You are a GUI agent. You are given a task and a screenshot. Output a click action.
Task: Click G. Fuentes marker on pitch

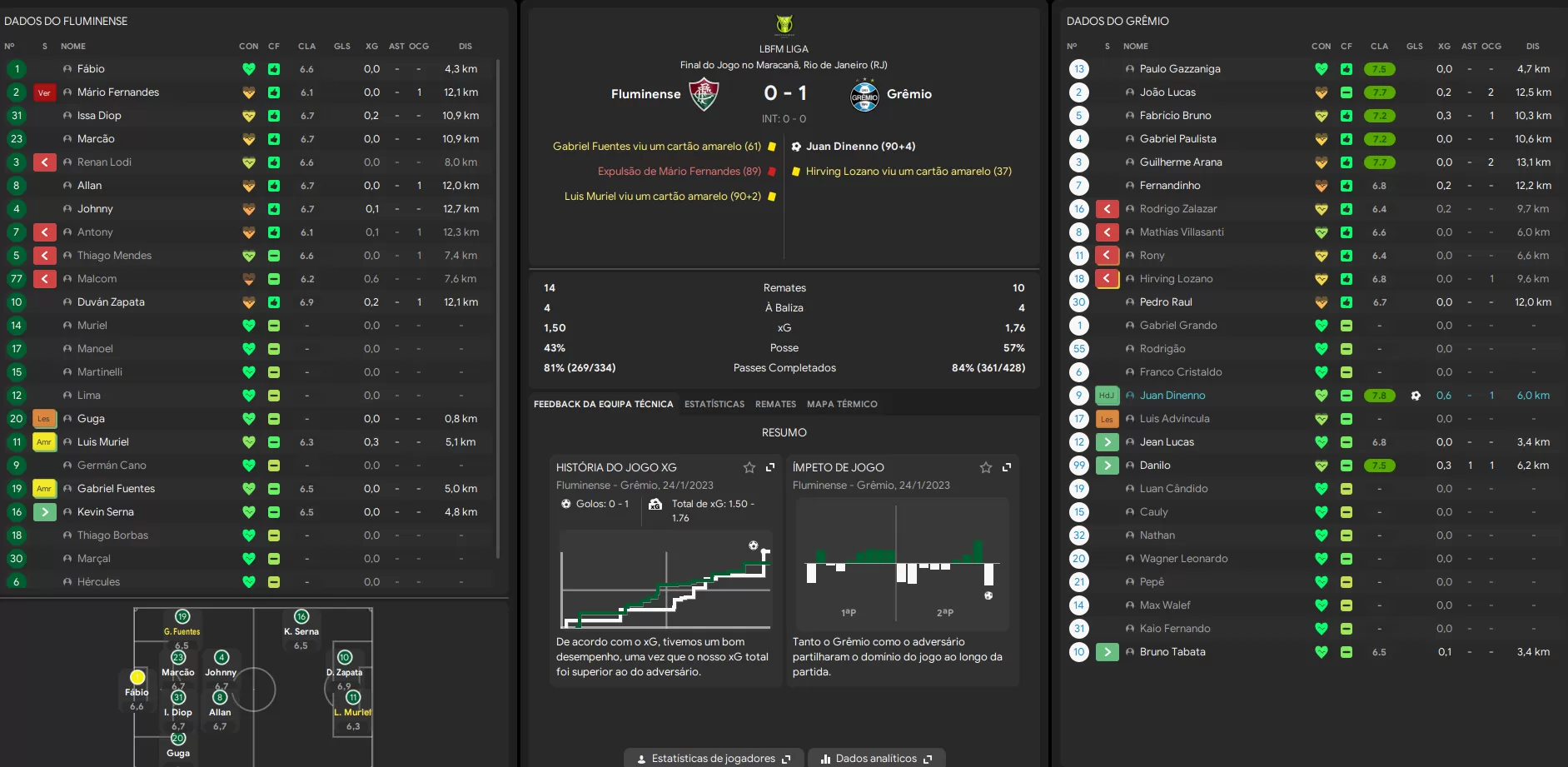pyautogui.click(x=182, y=617)
